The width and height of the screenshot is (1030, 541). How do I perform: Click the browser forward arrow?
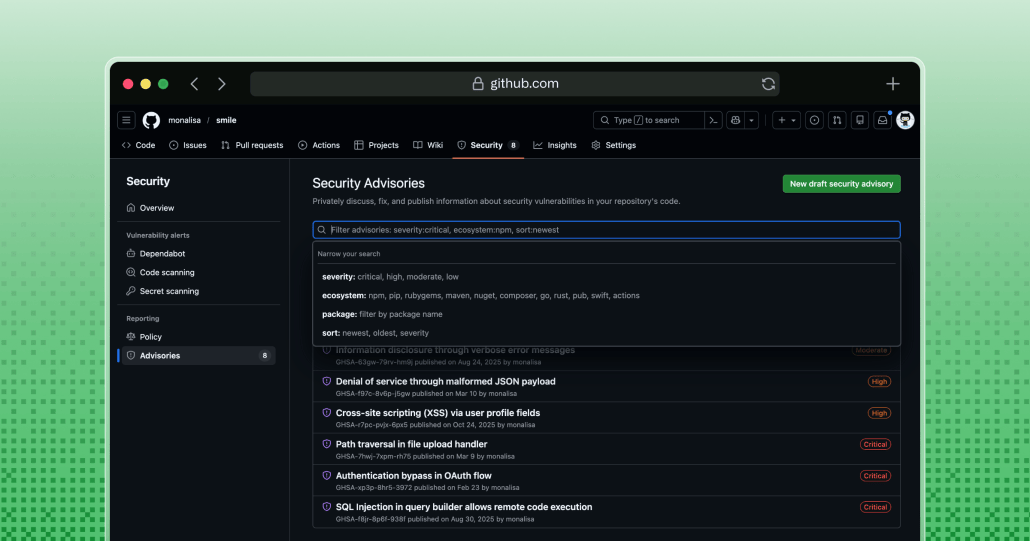coord(222,84)
